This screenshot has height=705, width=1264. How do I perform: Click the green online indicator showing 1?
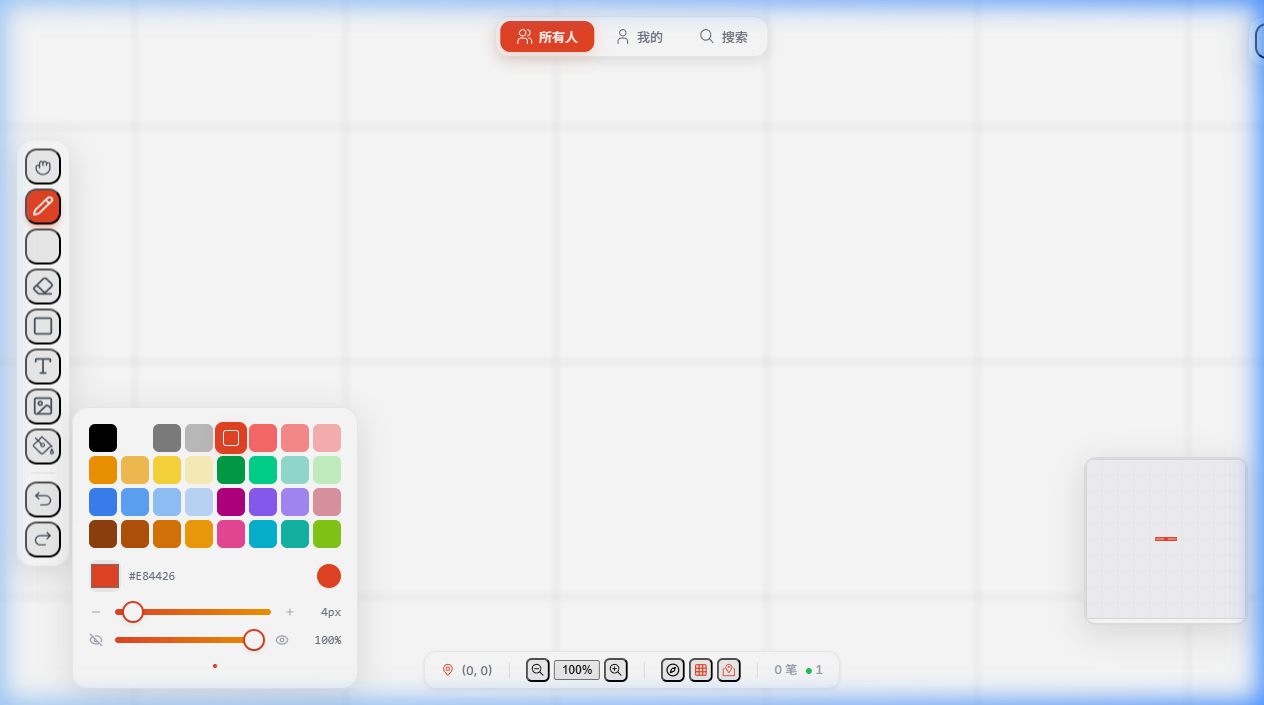click(814, 670)
